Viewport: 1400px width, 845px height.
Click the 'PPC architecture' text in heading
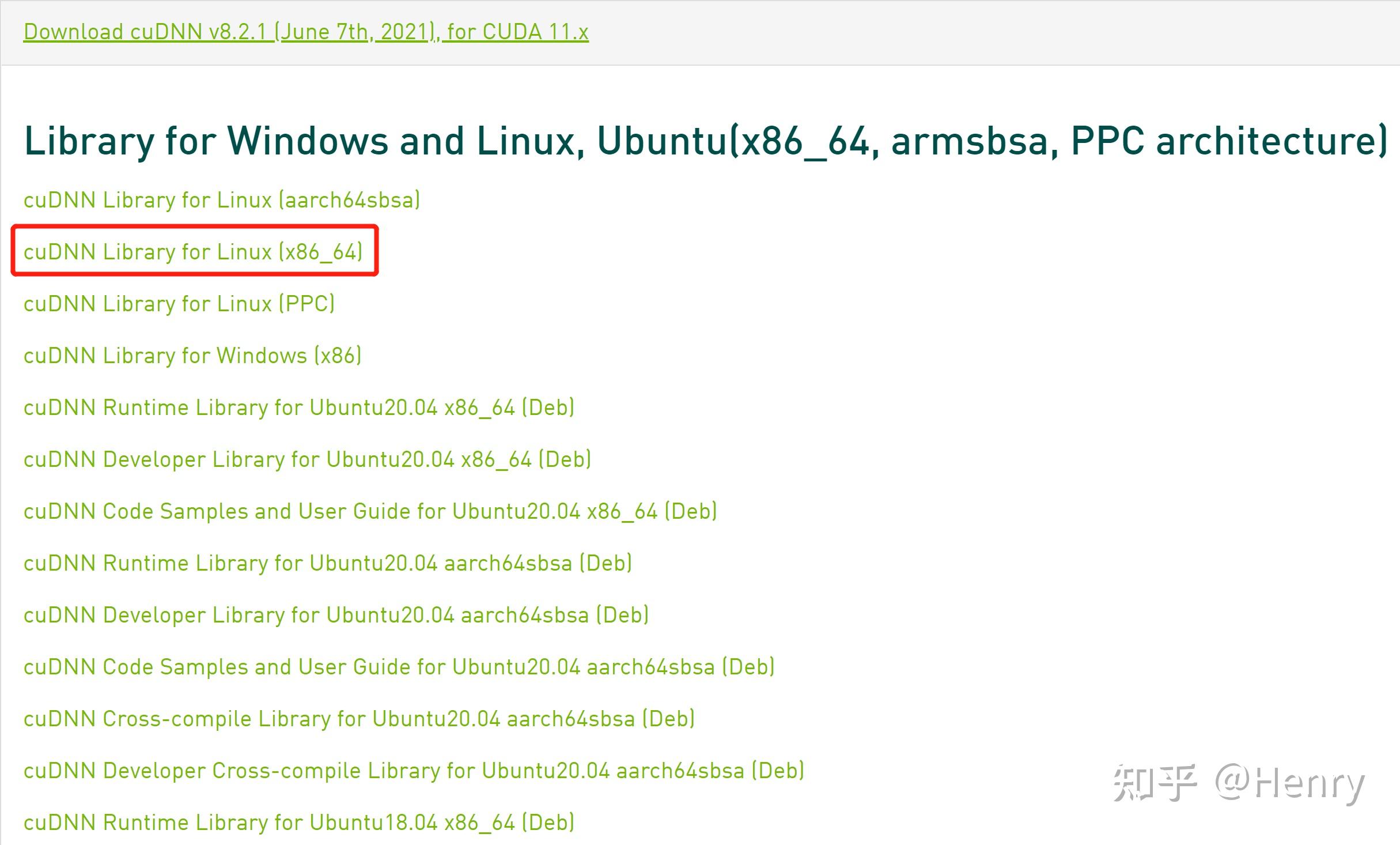click(1227, 141)
